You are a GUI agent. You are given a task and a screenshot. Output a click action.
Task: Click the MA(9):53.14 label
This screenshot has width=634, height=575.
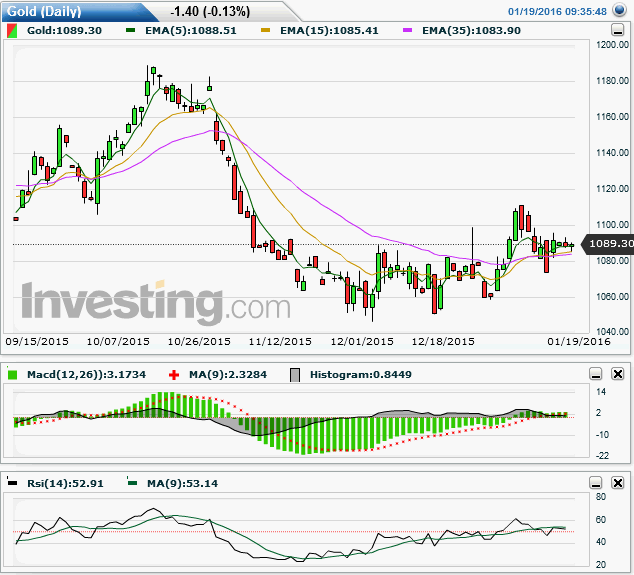coord(182,483)
